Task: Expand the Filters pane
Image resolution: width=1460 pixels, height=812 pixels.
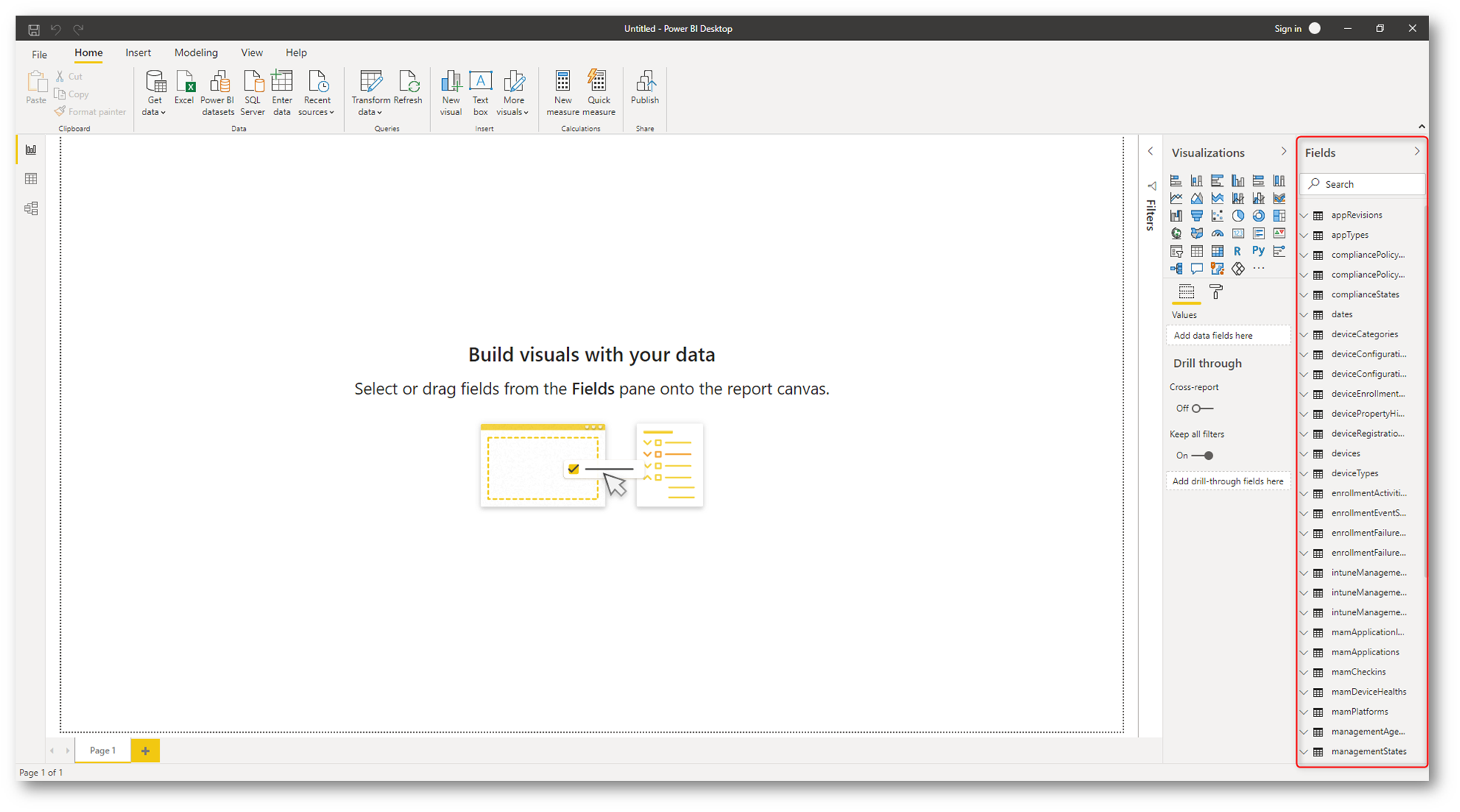Action: [x=1151, y=152]
